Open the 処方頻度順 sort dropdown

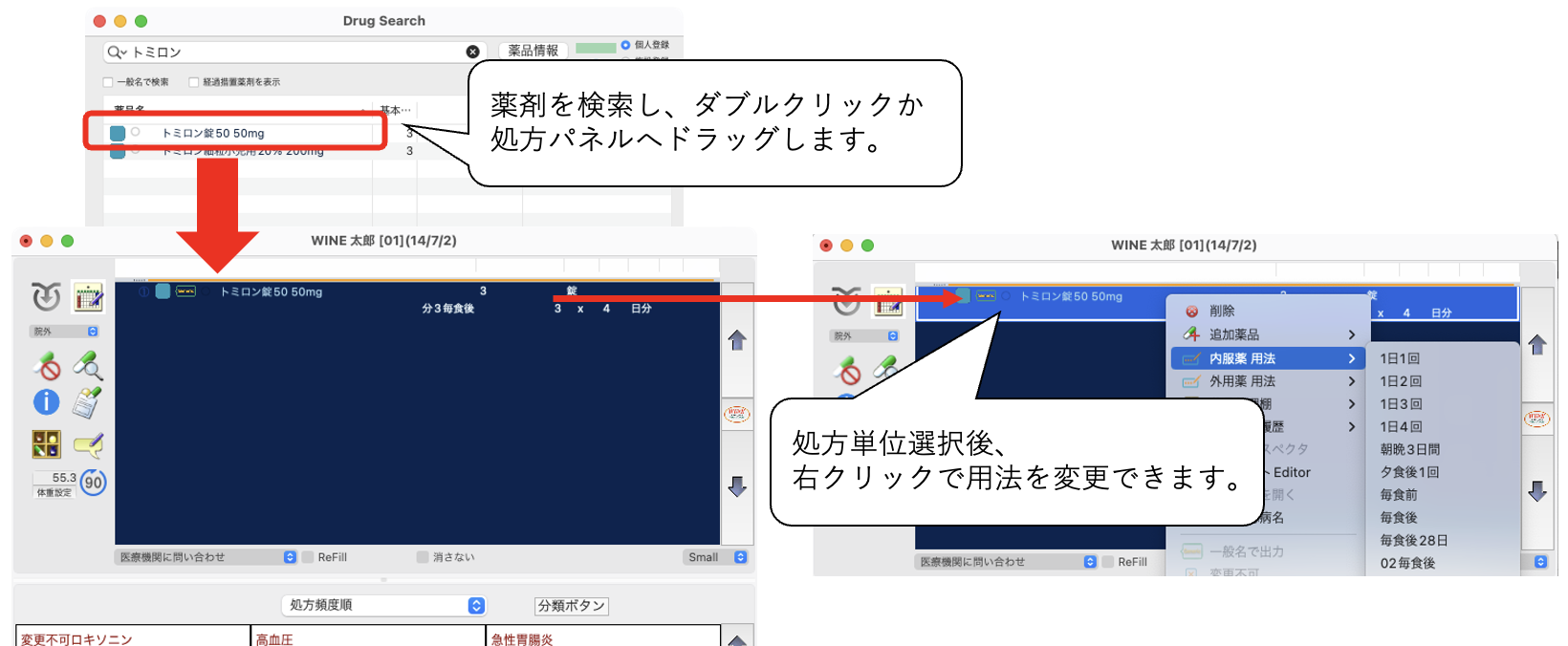coord(383,605)
